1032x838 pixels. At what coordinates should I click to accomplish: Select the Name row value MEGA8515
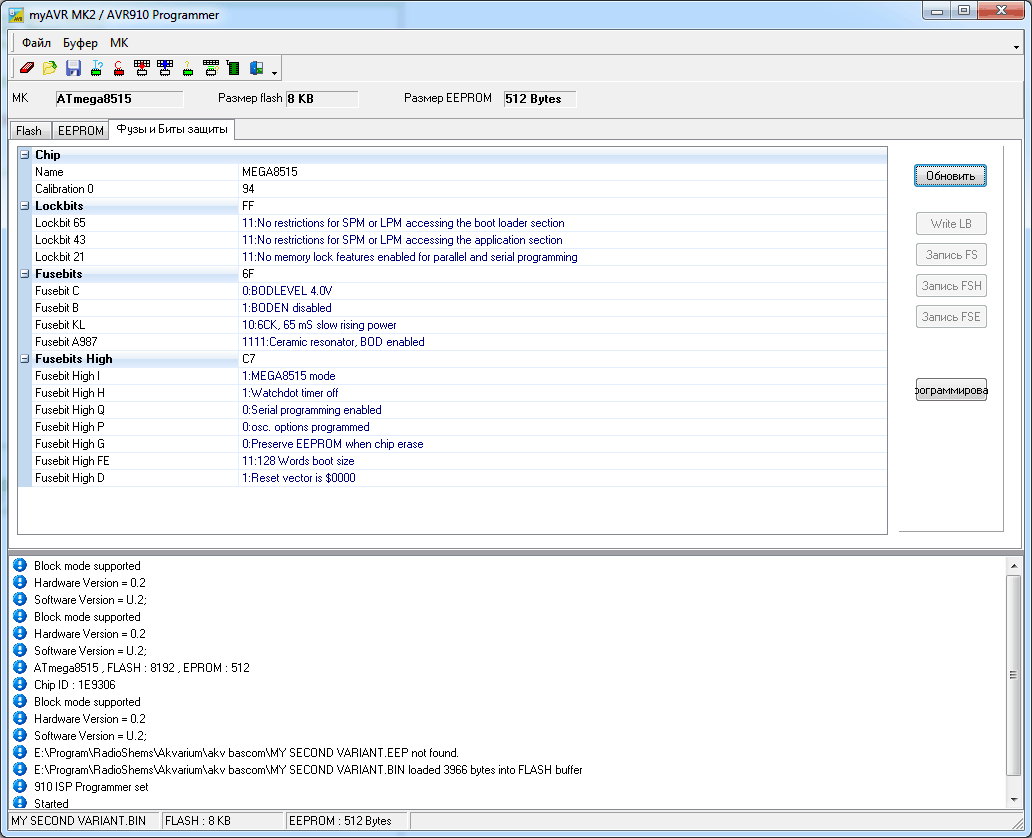[270, 172]
